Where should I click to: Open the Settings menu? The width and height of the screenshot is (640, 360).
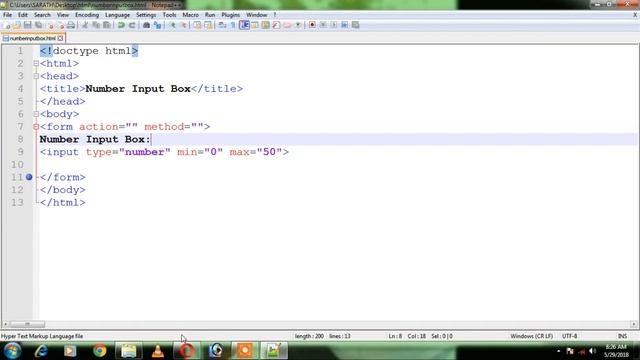click(146, 15)
